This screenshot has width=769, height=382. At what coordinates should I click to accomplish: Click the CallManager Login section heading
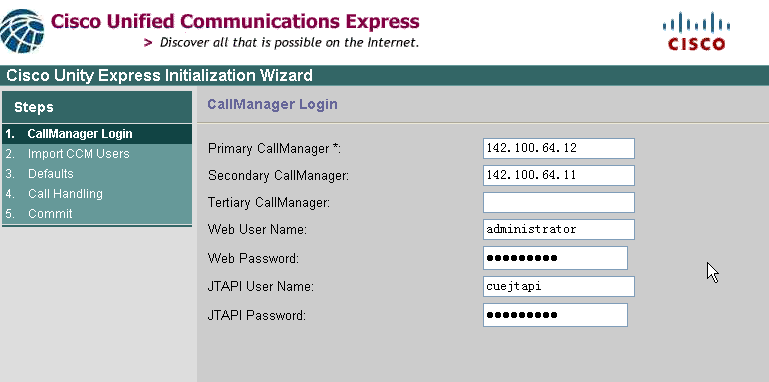(272, 104)
